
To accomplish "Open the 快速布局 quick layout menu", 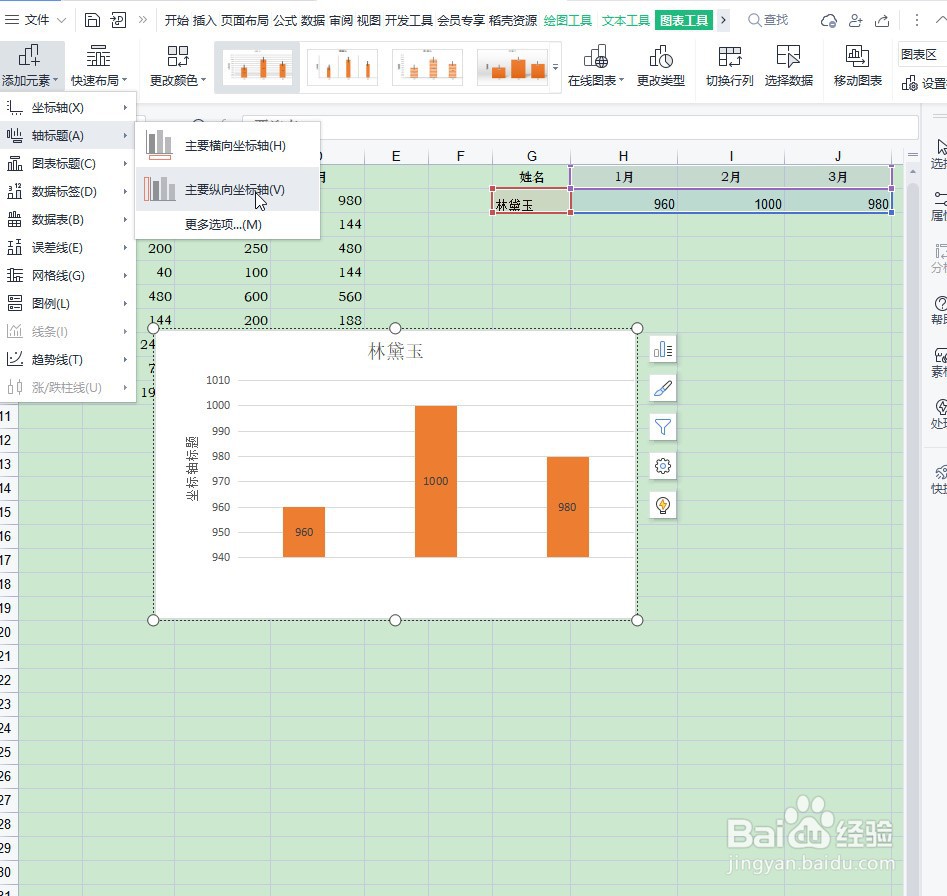I will pos(99,65).
